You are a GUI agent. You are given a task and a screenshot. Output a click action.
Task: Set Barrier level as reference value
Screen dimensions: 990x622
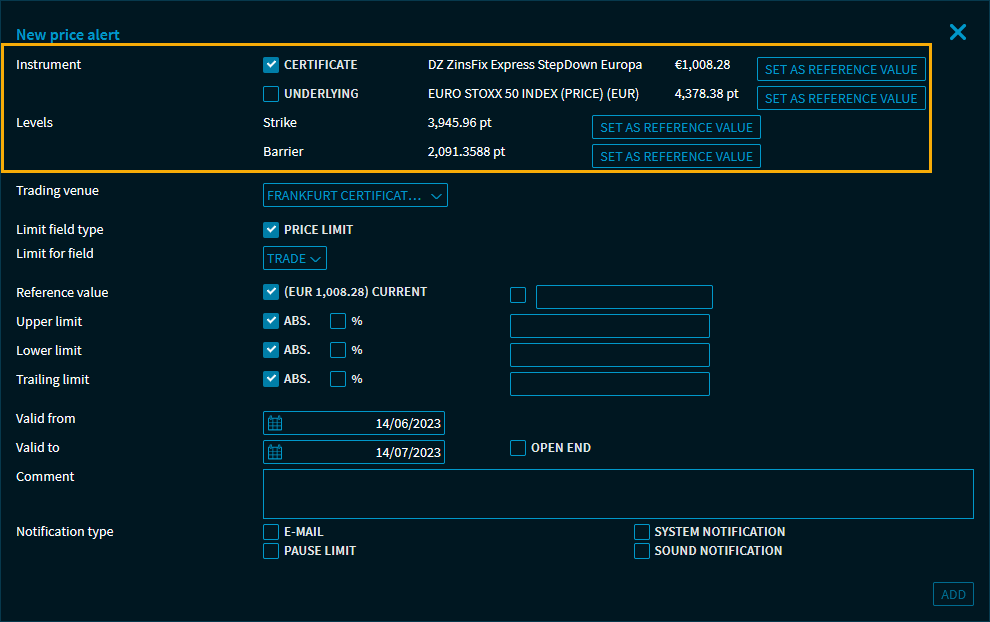[676, 156]
